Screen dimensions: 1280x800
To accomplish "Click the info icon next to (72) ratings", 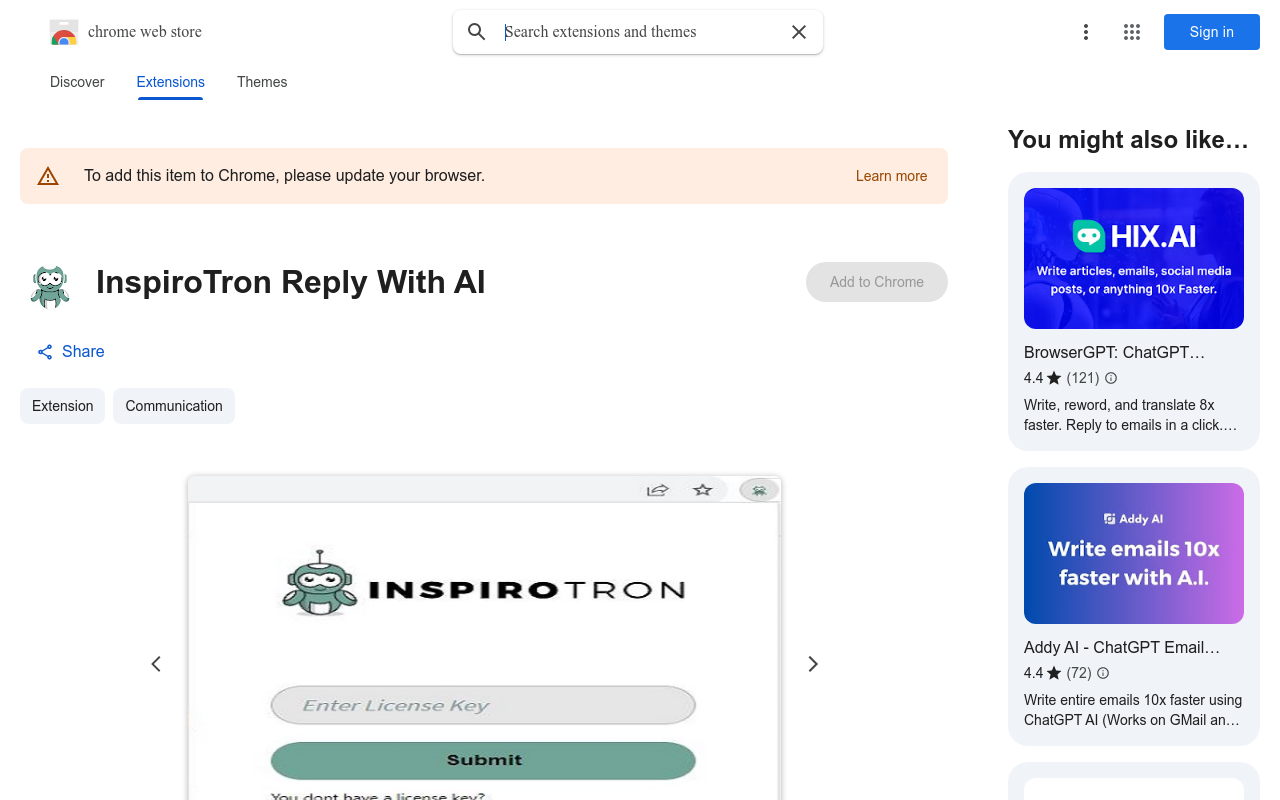I will (1103, 673).
